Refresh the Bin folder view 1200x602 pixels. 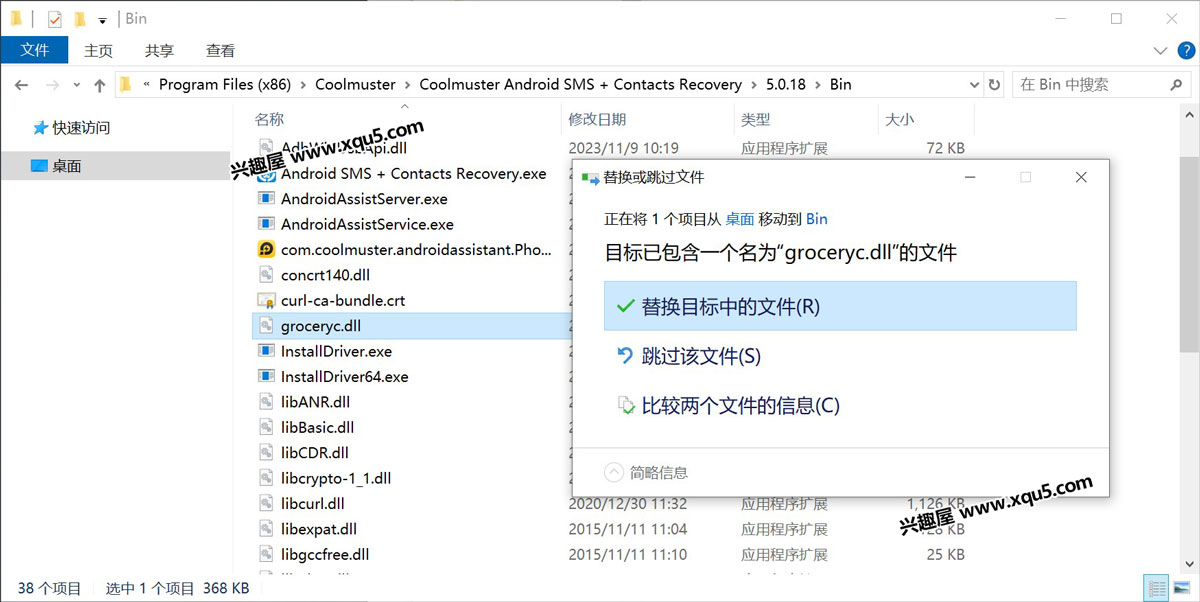pos(994,85)
